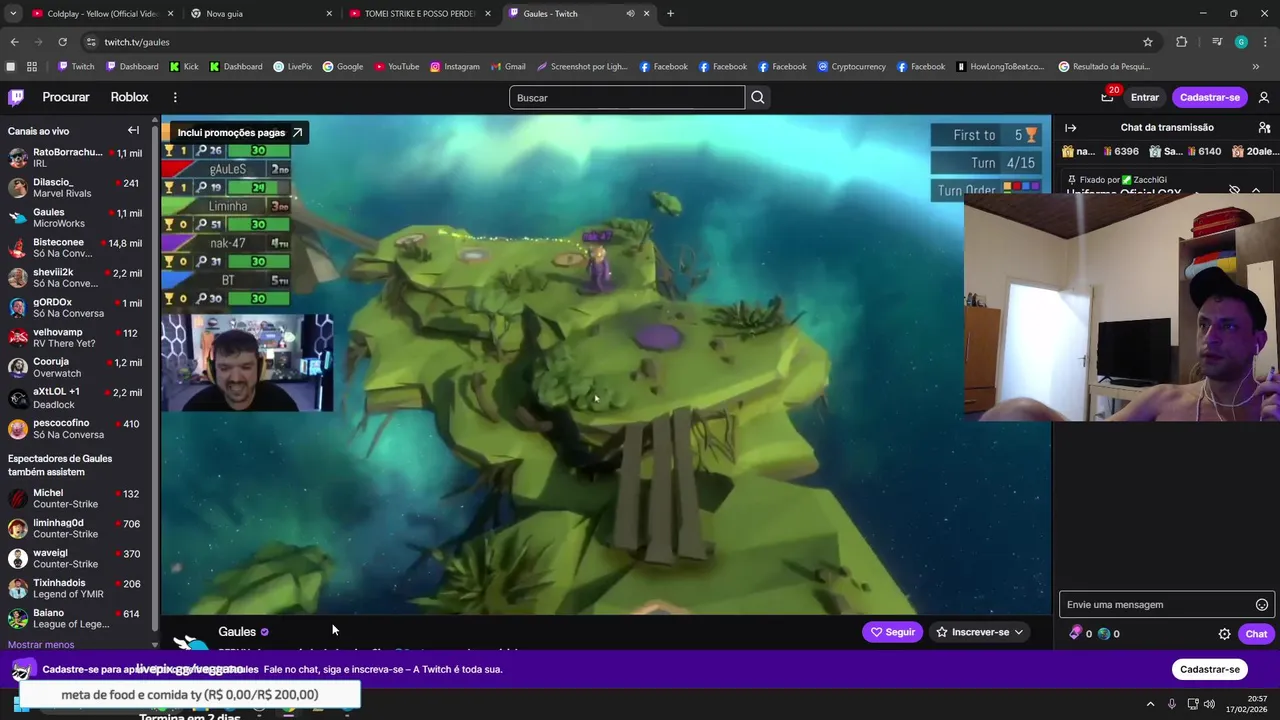Image resolution: width=1280 pixels, height=720 pixels.
Task: Open the chat community users icon
Action: point(1264,128)
